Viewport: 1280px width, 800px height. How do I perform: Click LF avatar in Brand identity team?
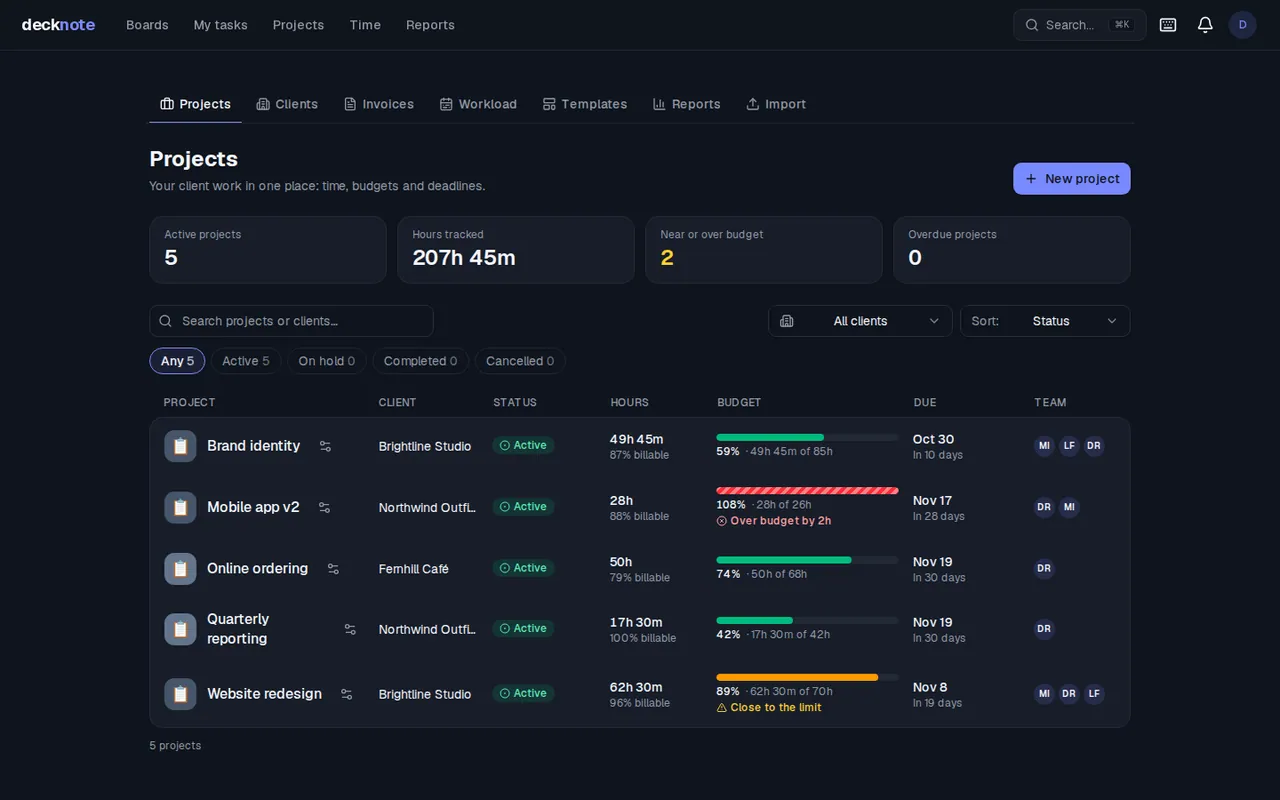click(x=1069, y=446)
